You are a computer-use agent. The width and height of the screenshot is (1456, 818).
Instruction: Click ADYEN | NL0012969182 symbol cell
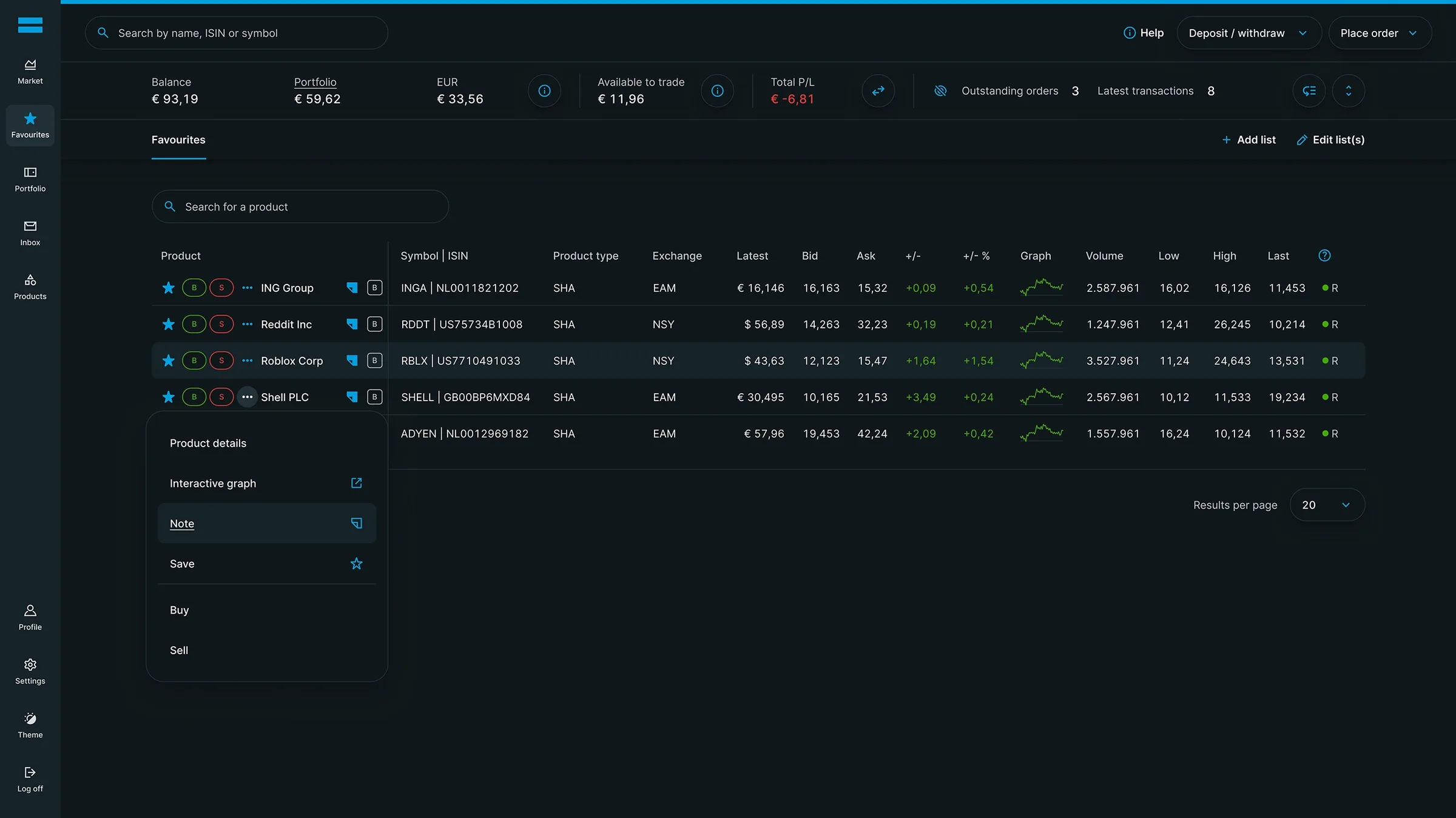click(465, 433)
